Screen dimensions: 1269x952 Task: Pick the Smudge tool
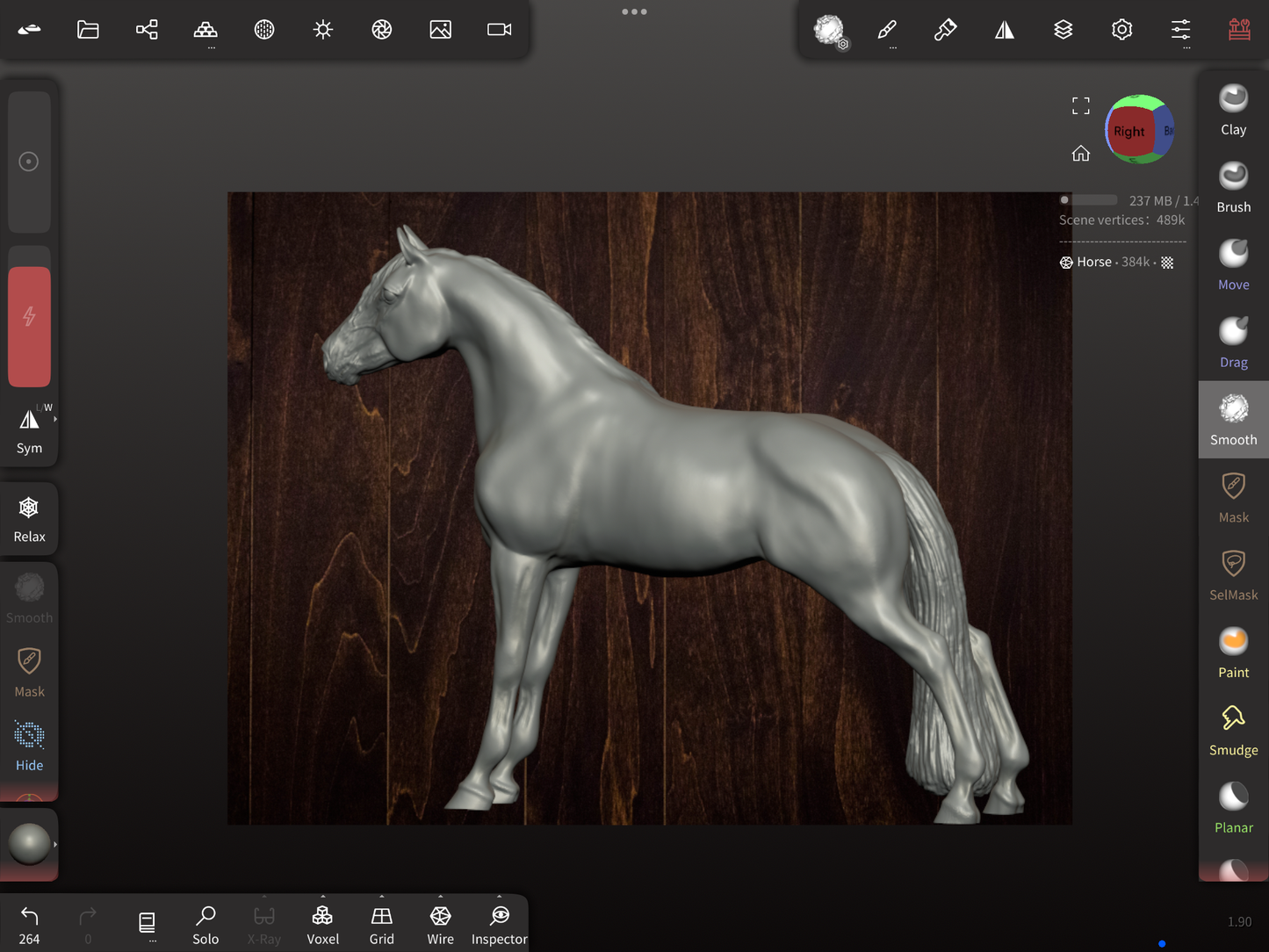point(1233,730)
